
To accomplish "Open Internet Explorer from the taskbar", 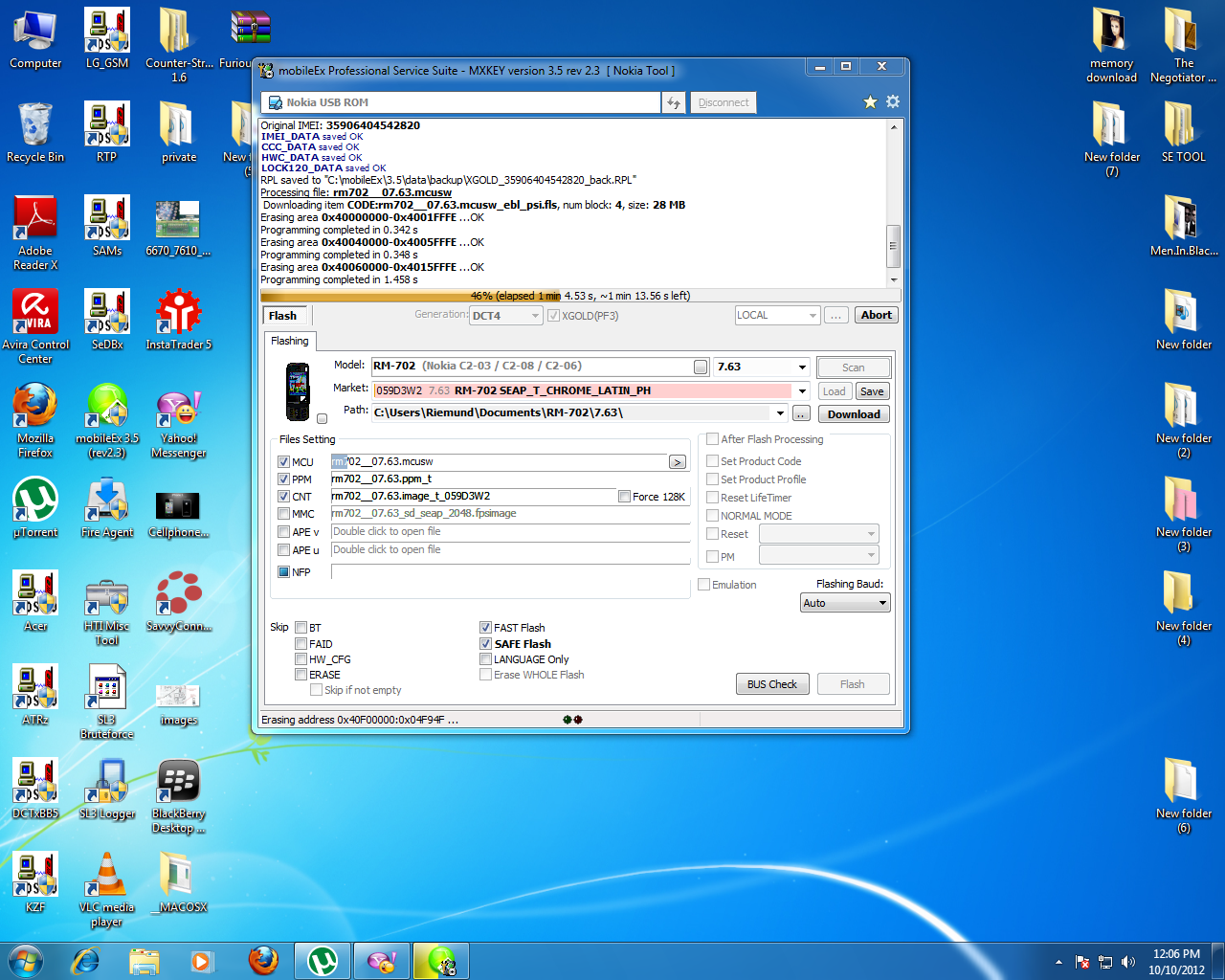I will click(x=86, y=961).
